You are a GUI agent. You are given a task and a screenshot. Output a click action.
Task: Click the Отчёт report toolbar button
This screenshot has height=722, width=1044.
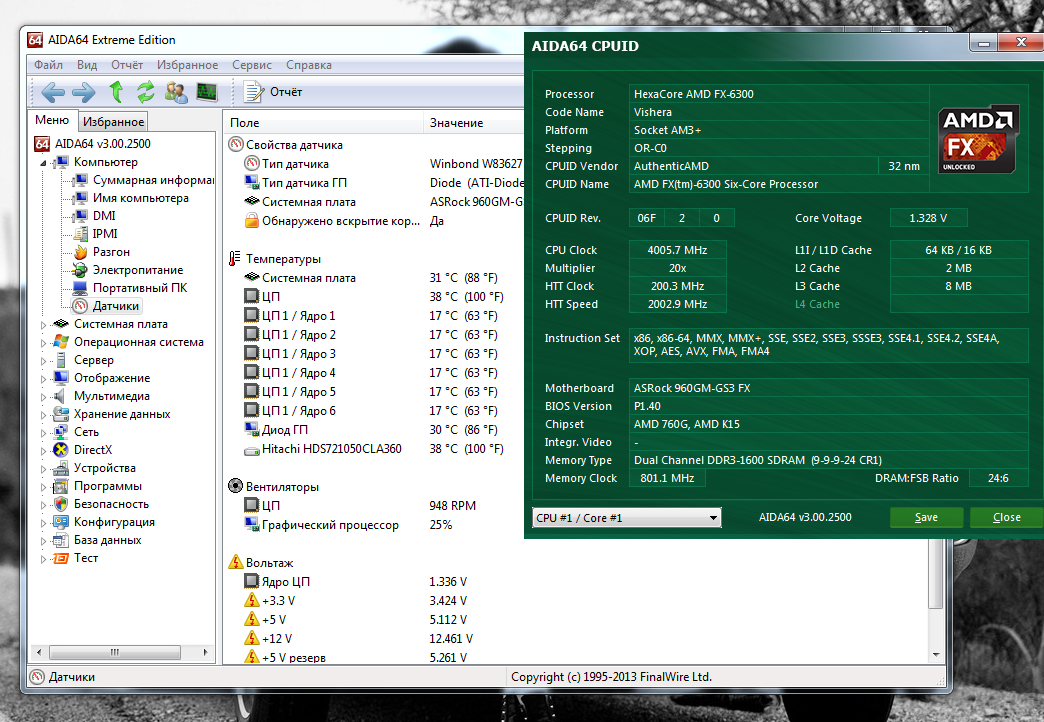273,92
